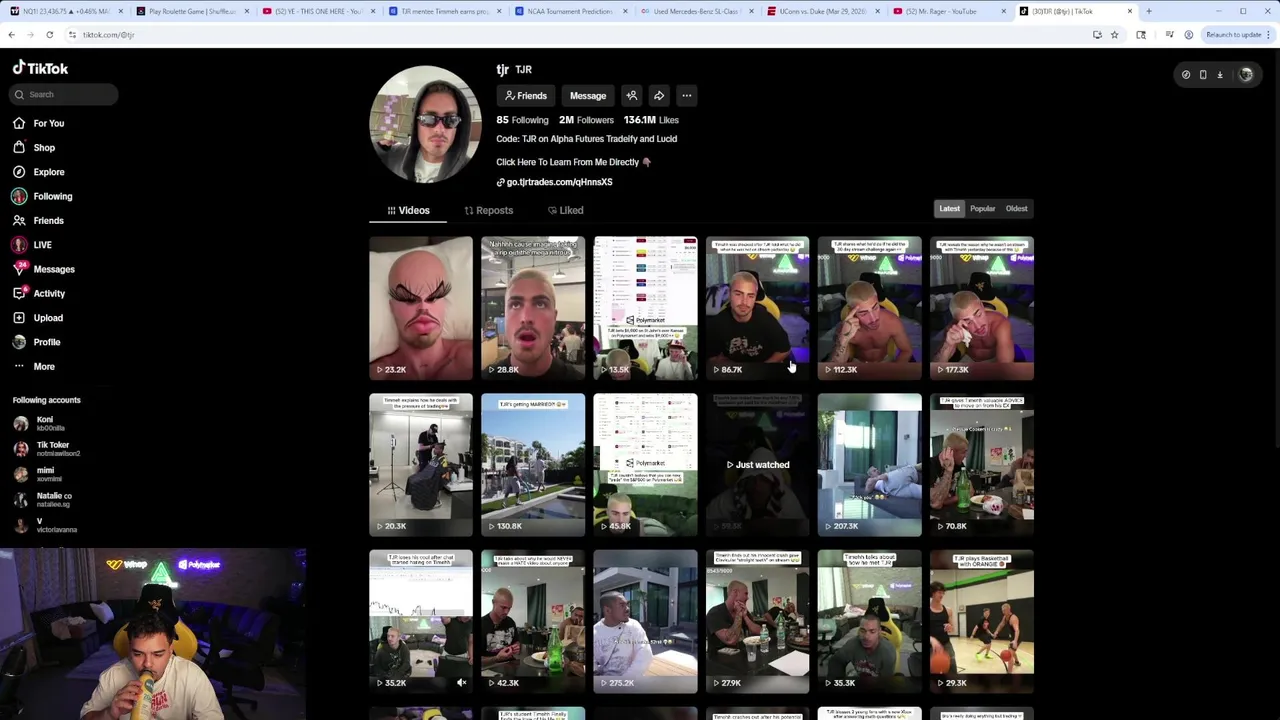1280x720 pixels.
Task: Switch to the Reposts tab
Action: coord(488,210)
